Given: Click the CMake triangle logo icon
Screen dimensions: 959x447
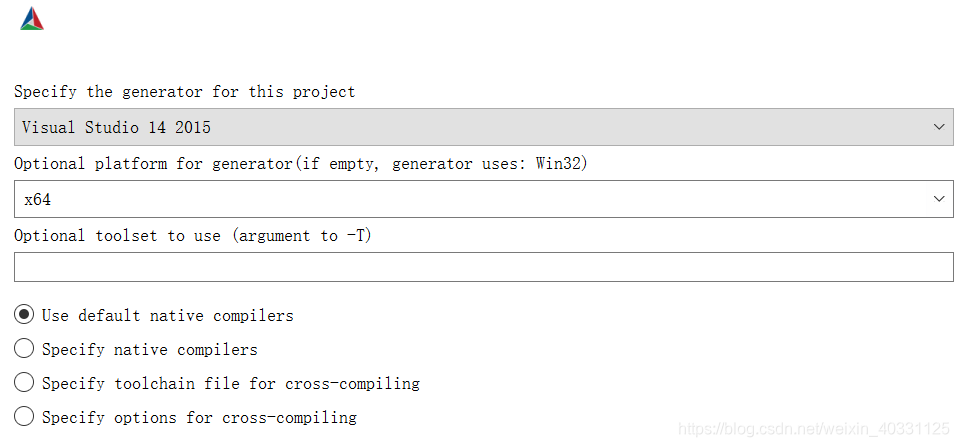Looking at the screenshot, I should pos(32,19).
